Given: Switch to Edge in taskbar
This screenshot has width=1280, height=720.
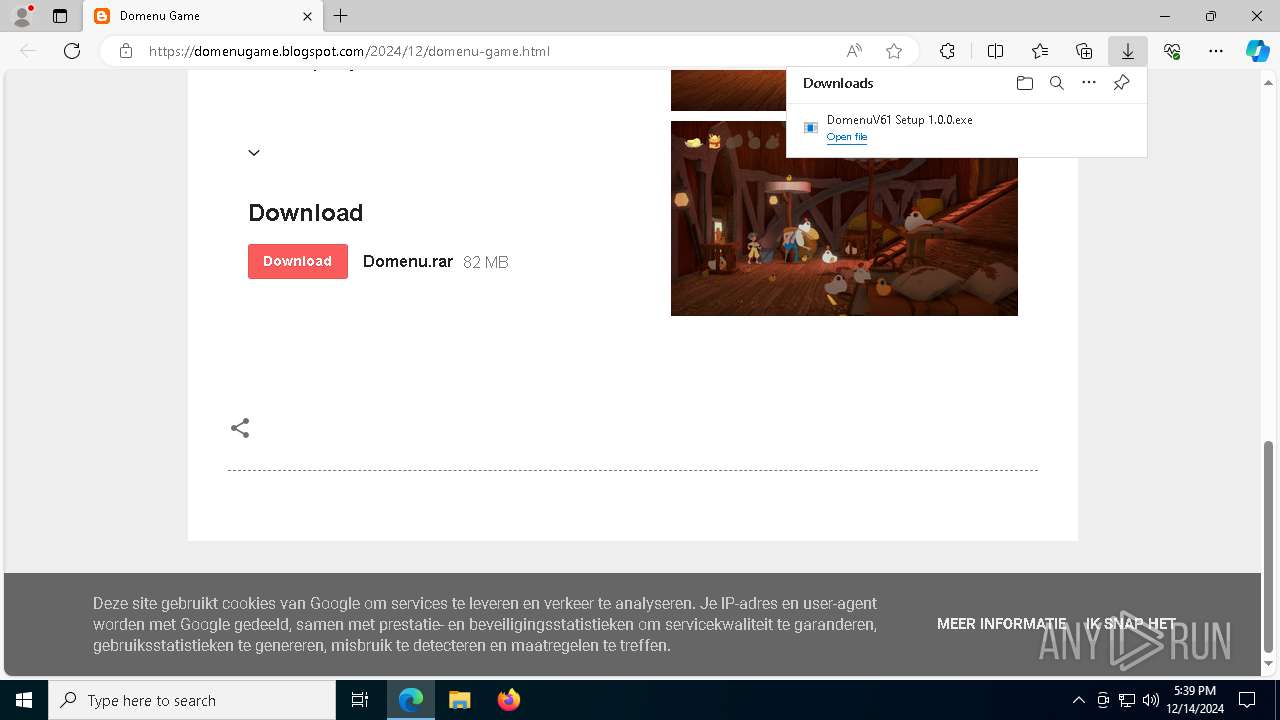Looking at the screenshot, I should tap(411, 700).
